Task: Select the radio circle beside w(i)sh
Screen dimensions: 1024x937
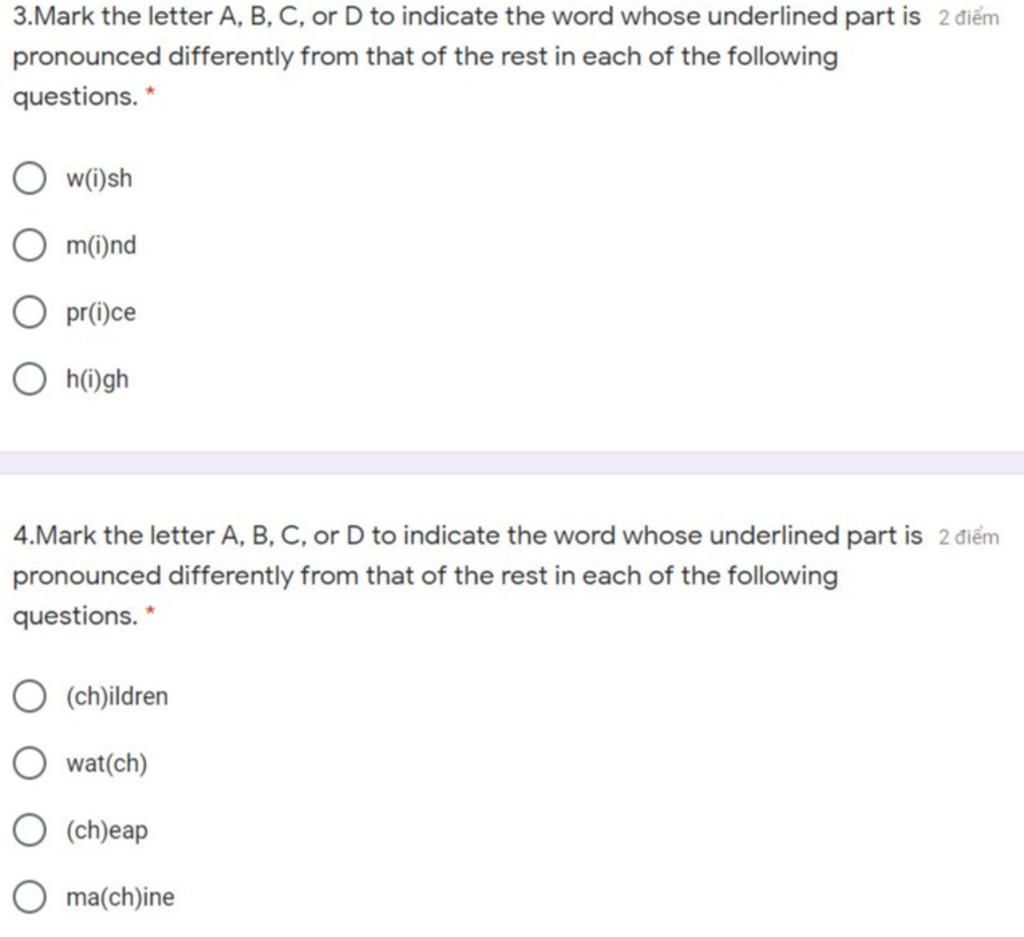Action: (x=29, y=178)
